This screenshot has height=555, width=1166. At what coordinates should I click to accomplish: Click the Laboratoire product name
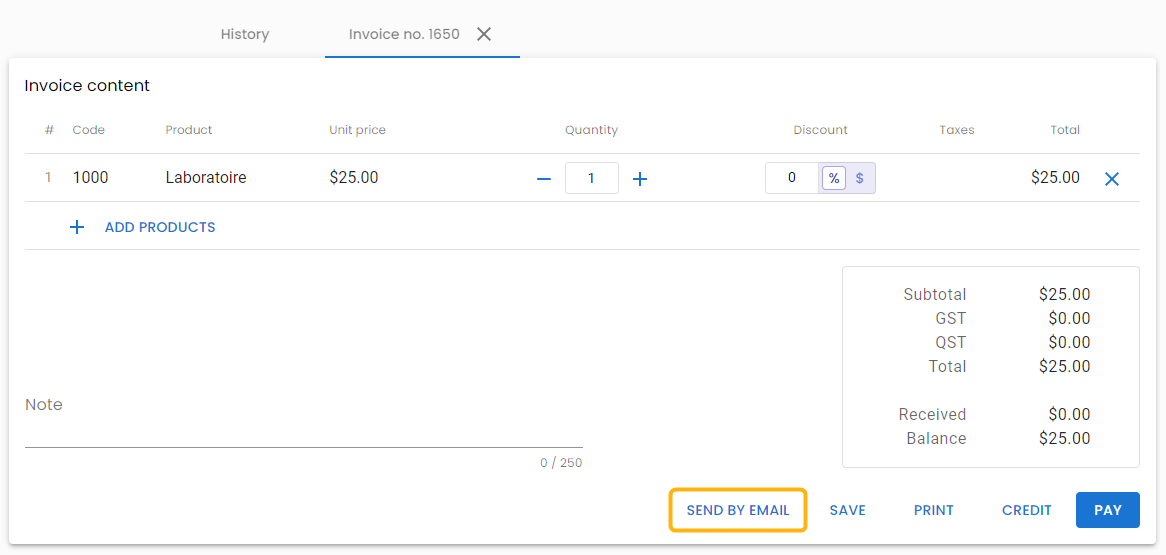click(x=206, y=178)
